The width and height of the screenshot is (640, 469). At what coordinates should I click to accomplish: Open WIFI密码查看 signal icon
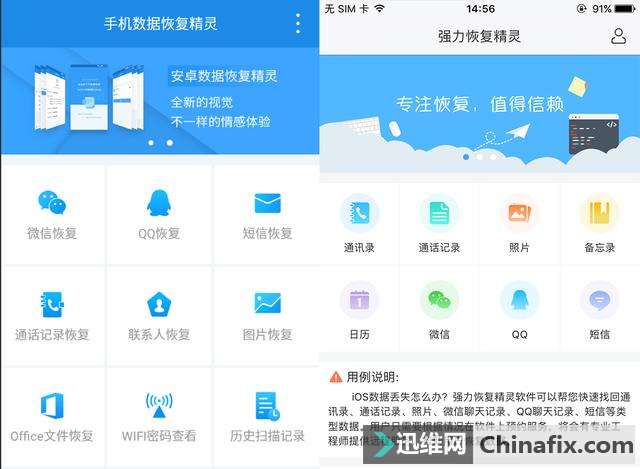click(159, 405)
